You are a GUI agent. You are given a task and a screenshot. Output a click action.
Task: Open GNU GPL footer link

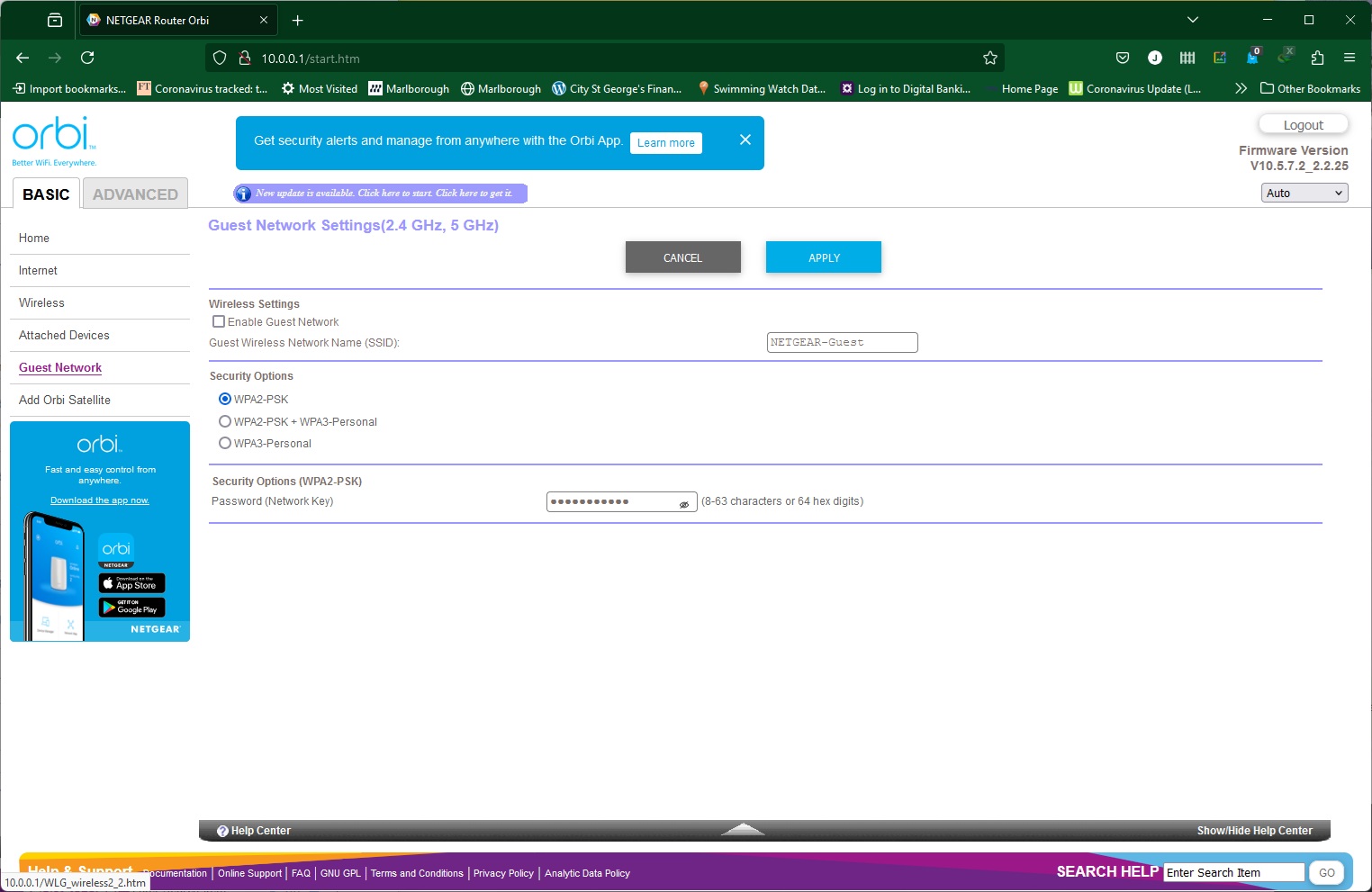tap(340, 873)
